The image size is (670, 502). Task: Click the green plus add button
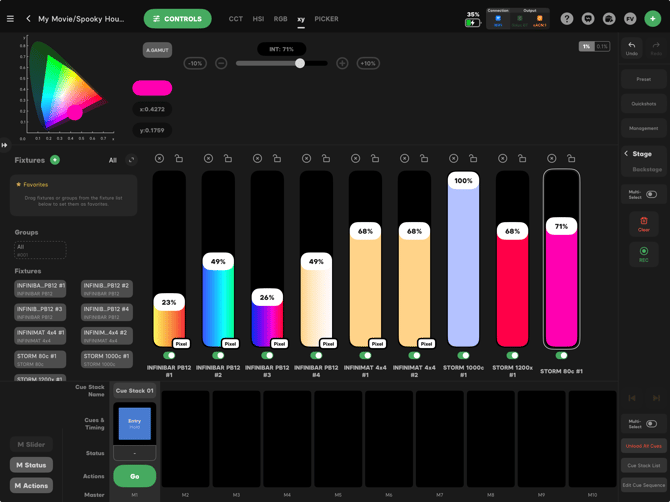pos(652,19)
